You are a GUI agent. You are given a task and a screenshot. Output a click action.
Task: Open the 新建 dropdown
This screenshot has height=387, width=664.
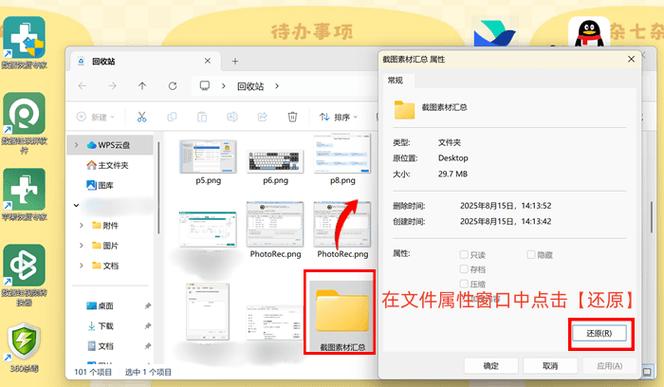tap(96, 117)
